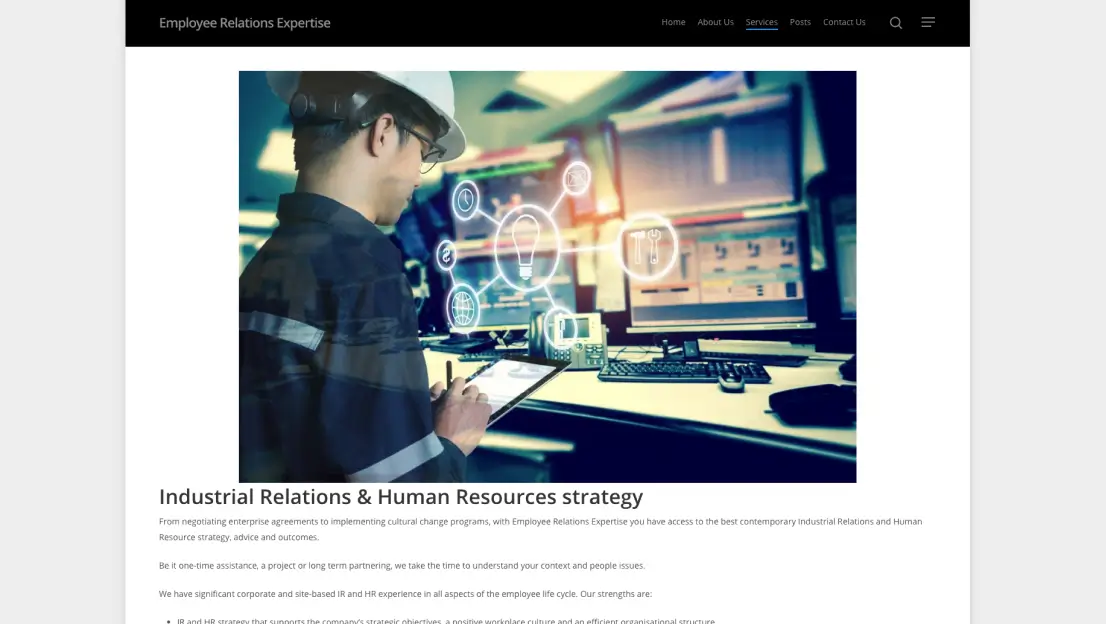This screenshot has width=1106, height=624.
Task: Click the Employee Relations Expertise site title
Action: click(x=245, y=23)
